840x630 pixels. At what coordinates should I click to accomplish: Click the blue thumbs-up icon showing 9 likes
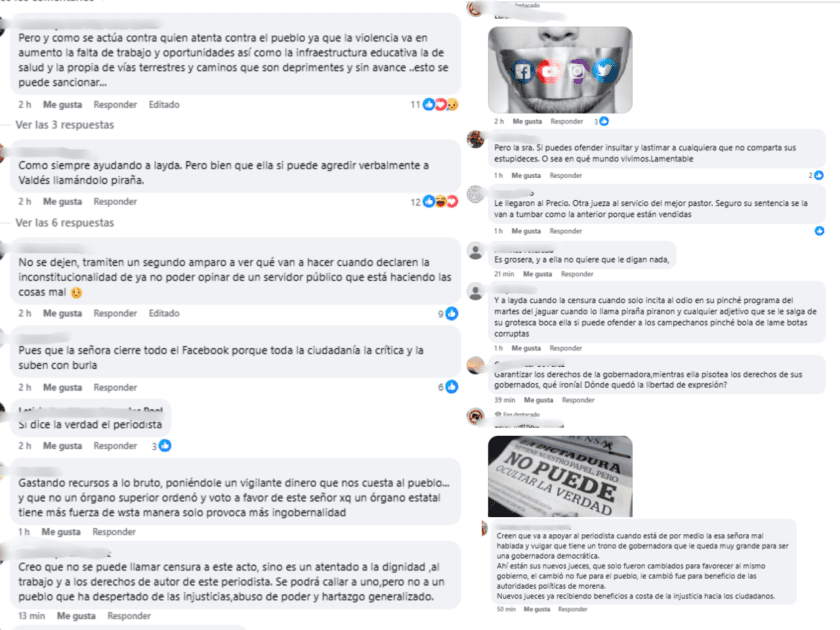[x=452, y=313]
